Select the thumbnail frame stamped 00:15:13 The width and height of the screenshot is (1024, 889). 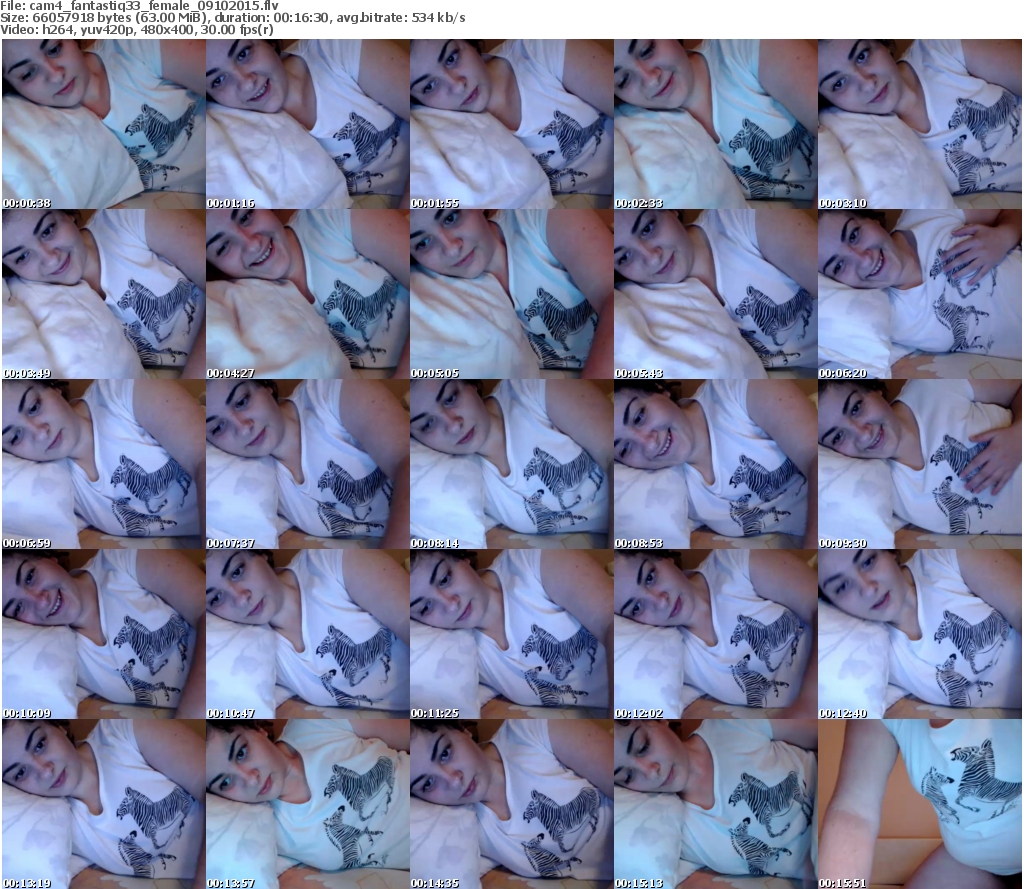click(716, 804)
